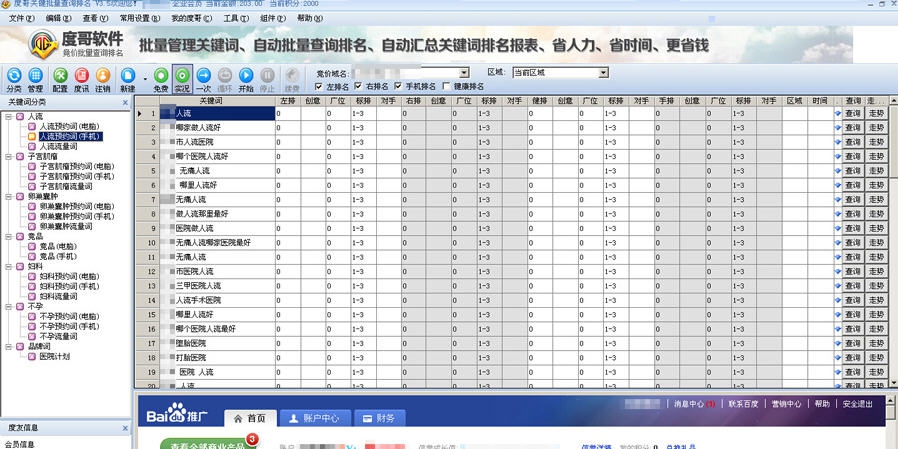Collapse the 人流 tree group
The image size is (898, 449).
coord(9,117)
